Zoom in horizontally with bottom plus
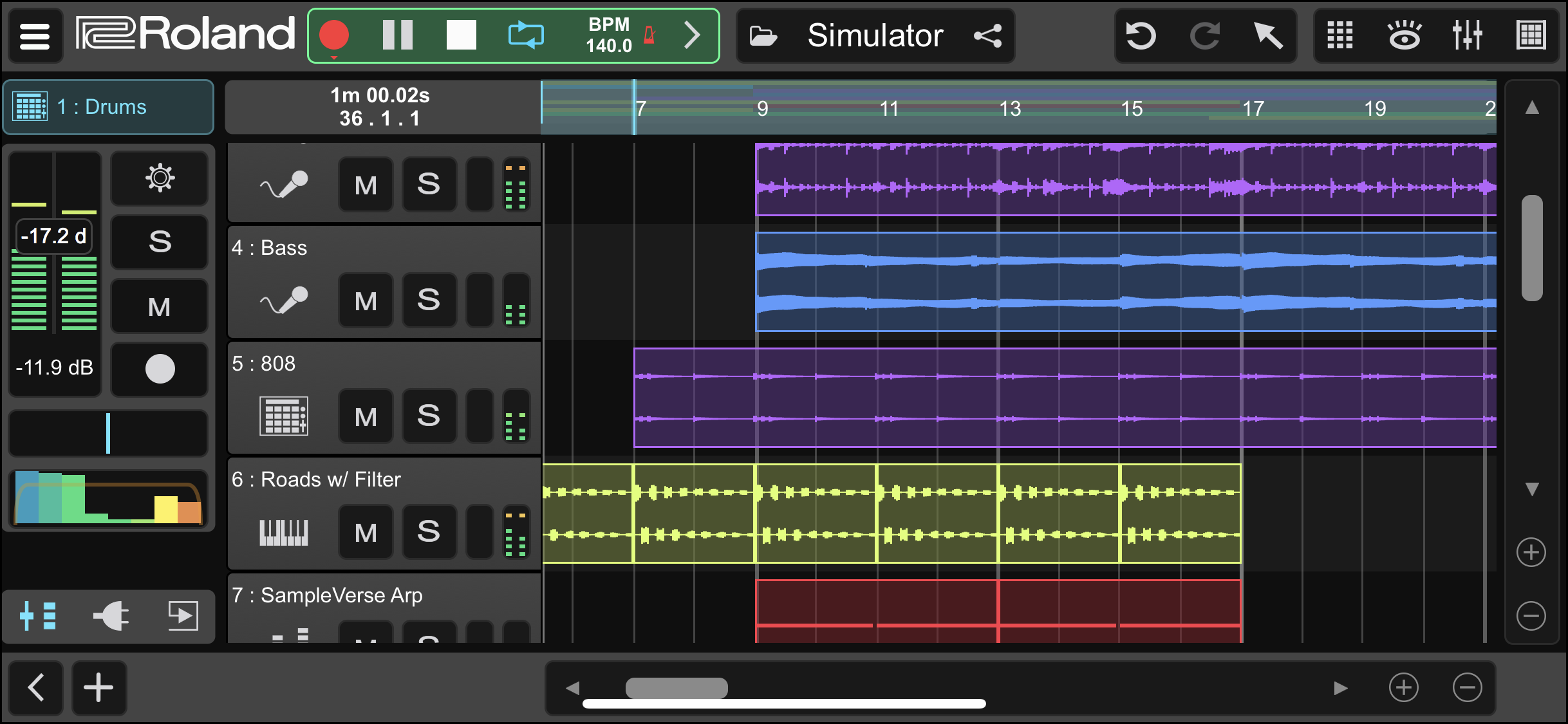1568x724 pixels. [1403, 687]
